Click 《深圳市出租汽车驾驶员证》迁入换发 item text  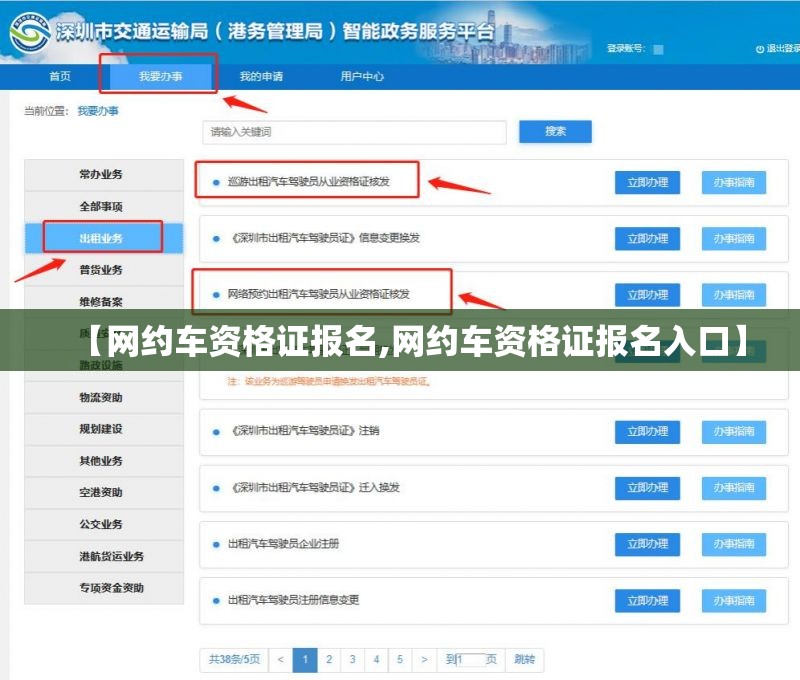315,488
